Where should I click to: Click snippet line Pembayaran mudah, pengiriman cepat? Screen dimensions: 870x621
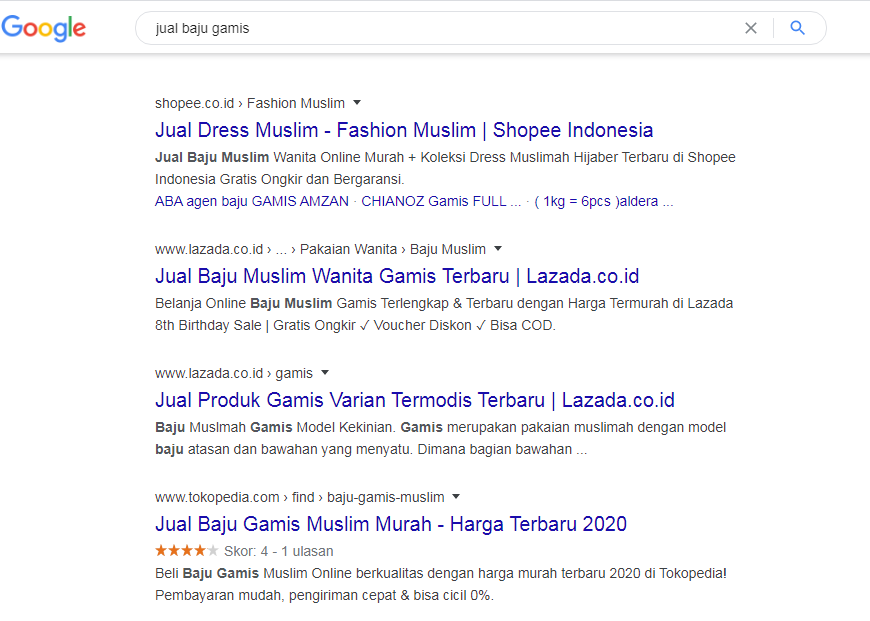point(325,595)
